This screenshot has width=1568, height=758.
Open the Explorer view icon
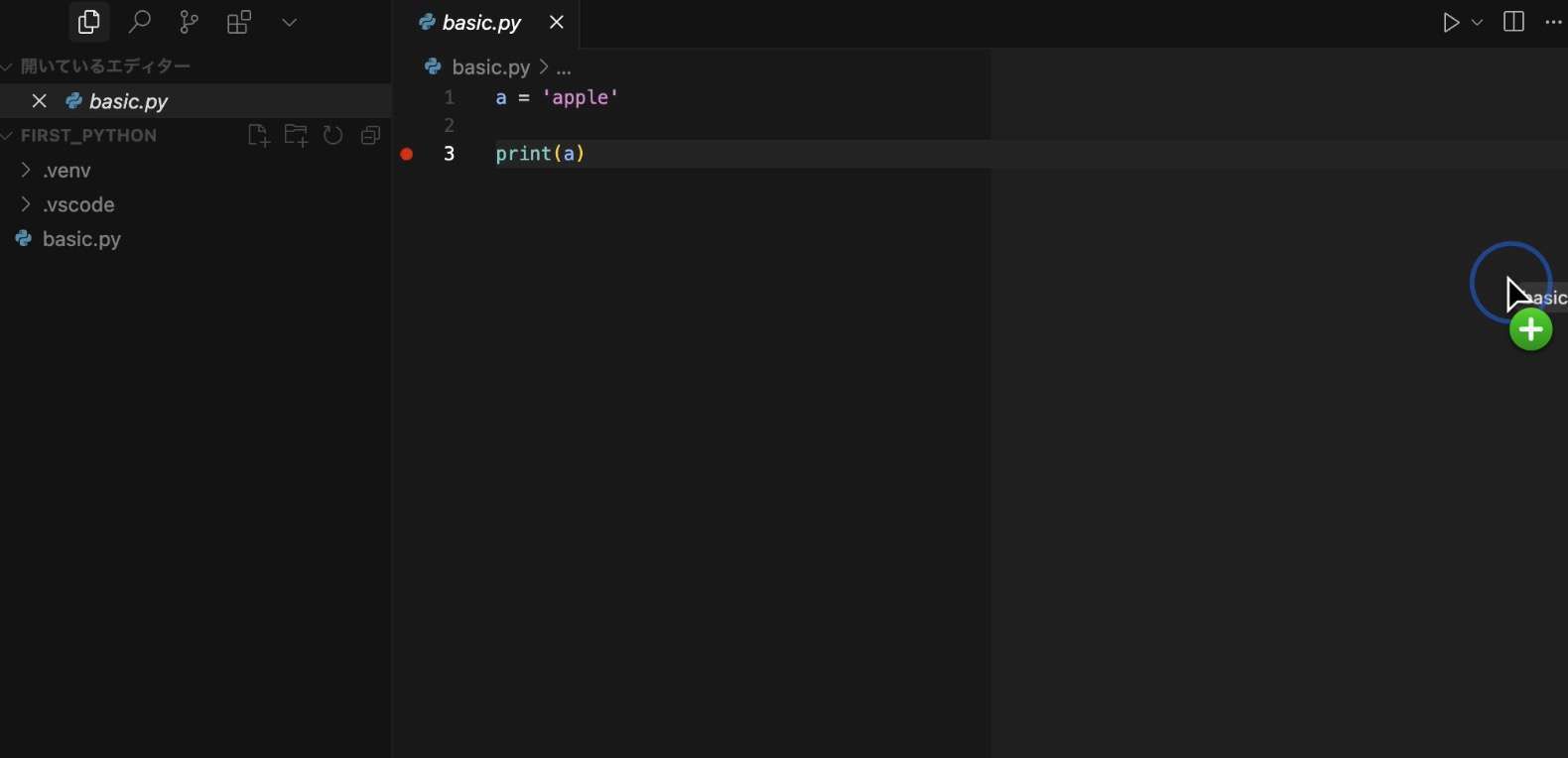(88, 22)
